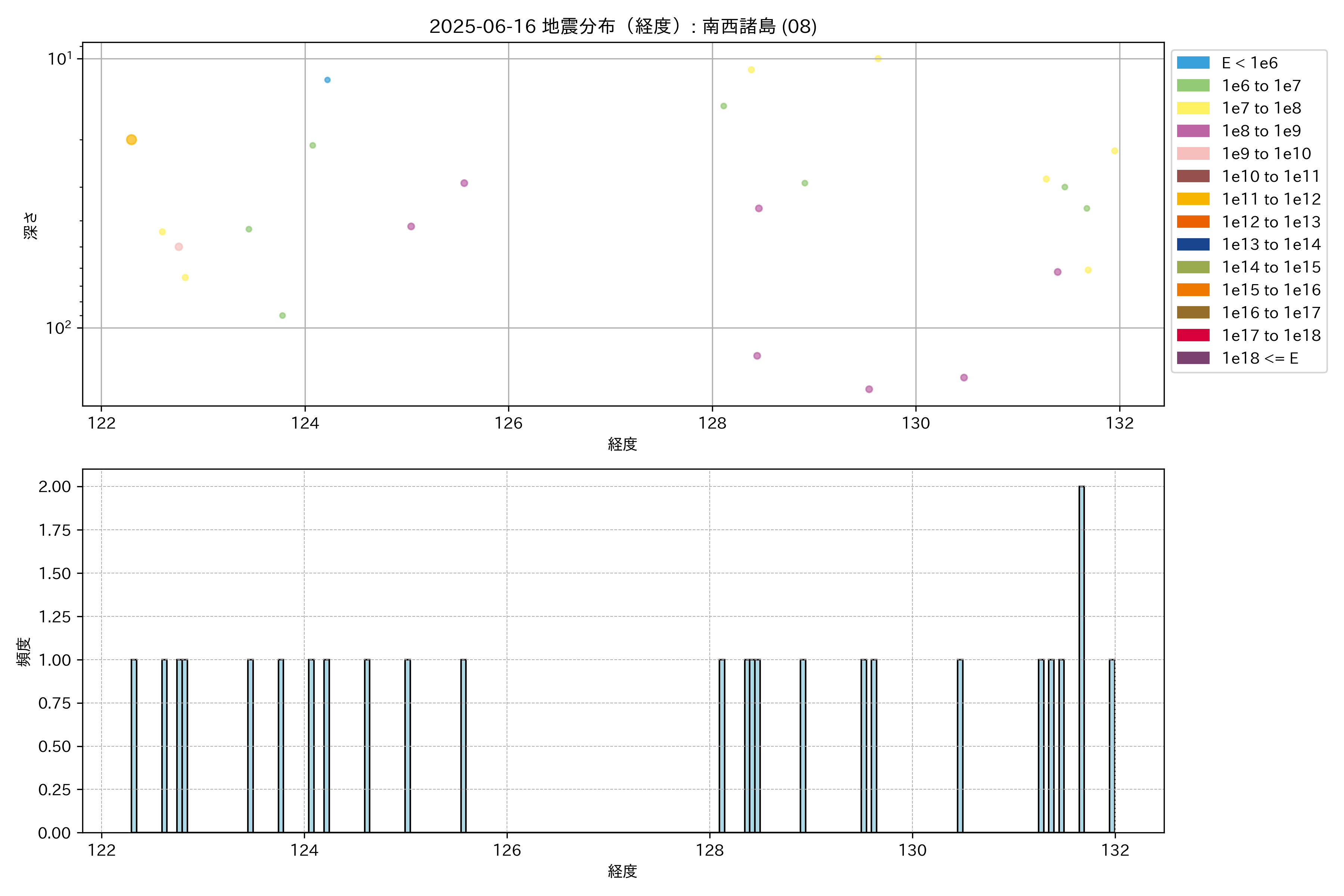Click the top plot's '経度' x-axis label
This screenshot has width=1344, height=896.
[622, 444]
